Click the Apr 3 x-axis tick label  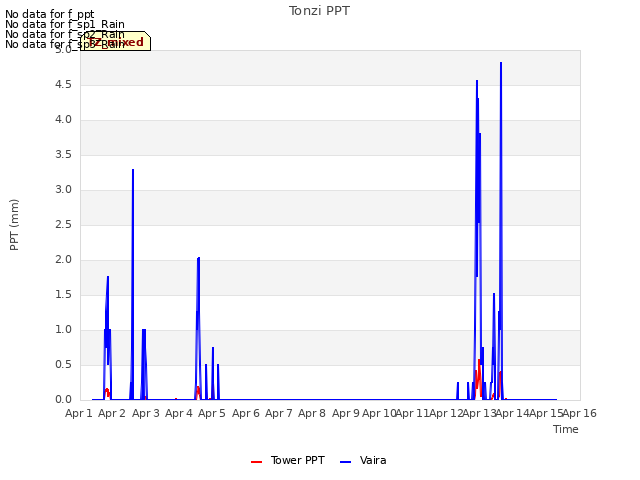pos(146,413)
